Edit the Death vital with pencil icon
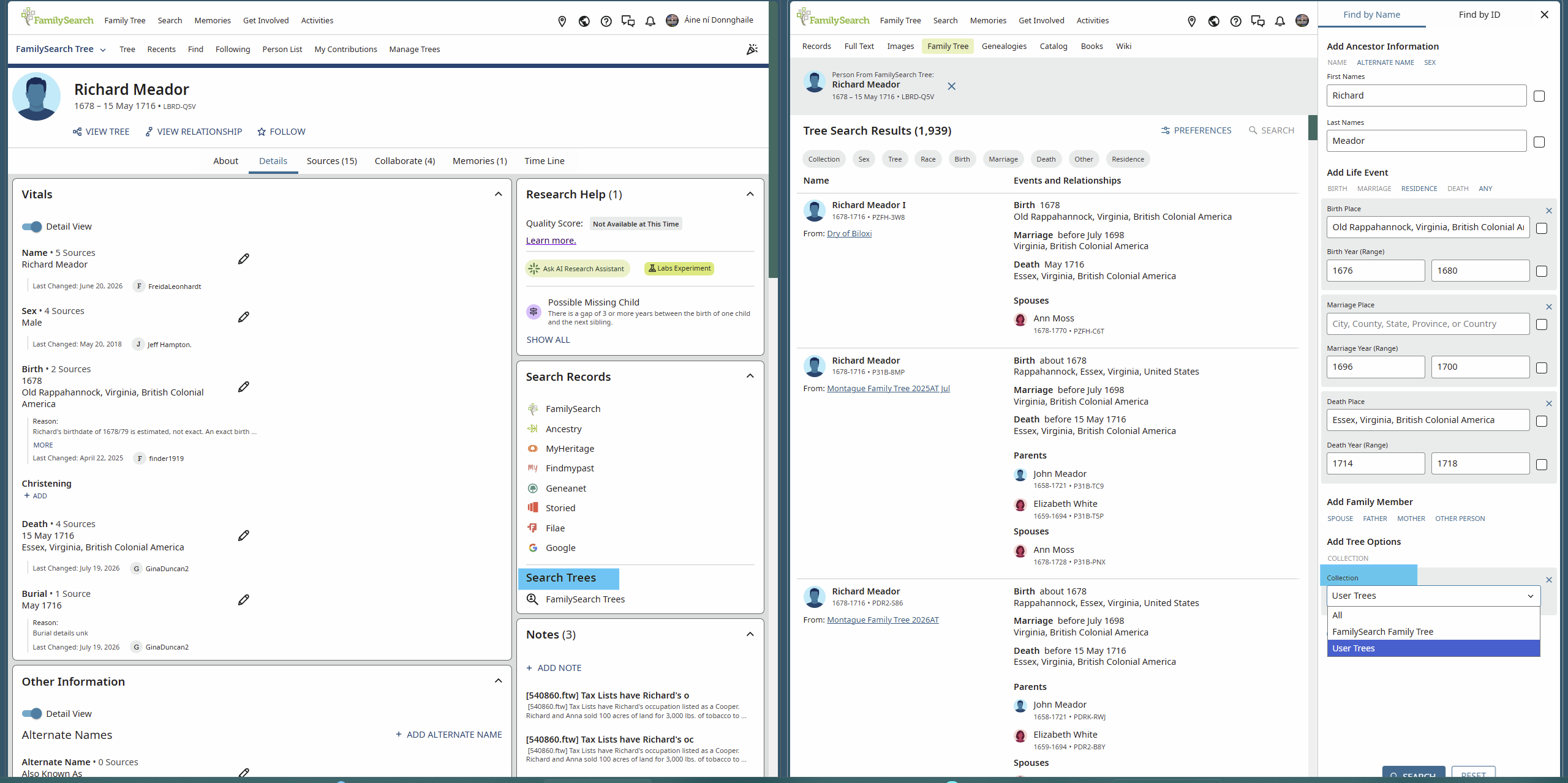This screenshot has height=783, width=1568. [244, 536]
